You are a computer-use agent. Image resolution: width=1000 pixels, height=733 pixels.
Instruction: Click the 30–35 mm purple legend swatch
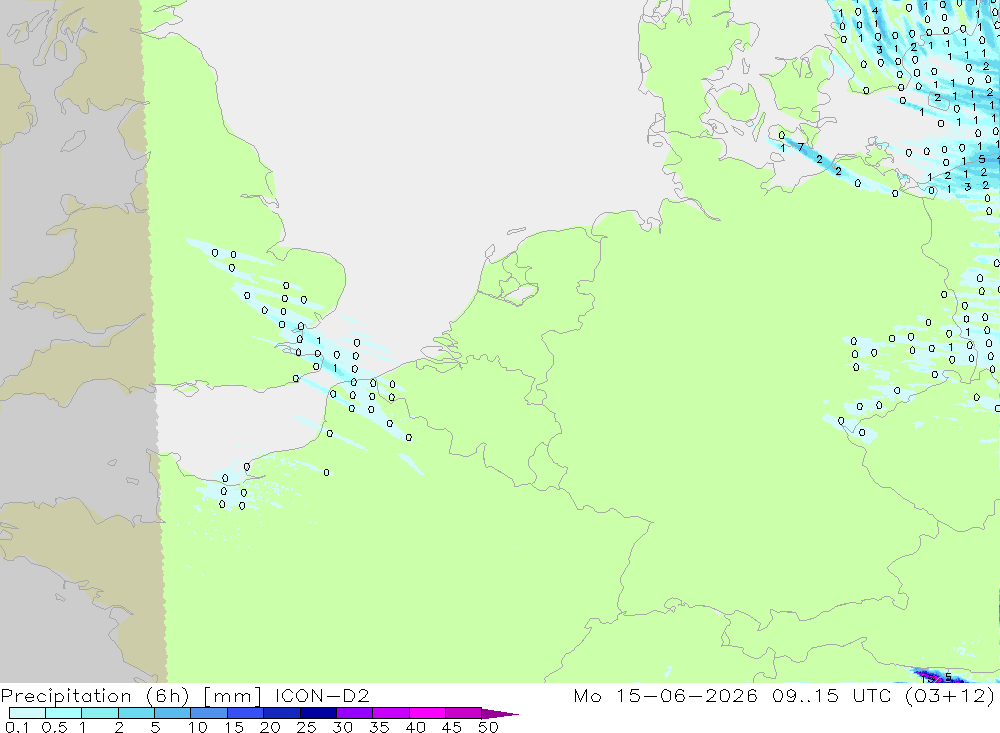pos(355,713)
